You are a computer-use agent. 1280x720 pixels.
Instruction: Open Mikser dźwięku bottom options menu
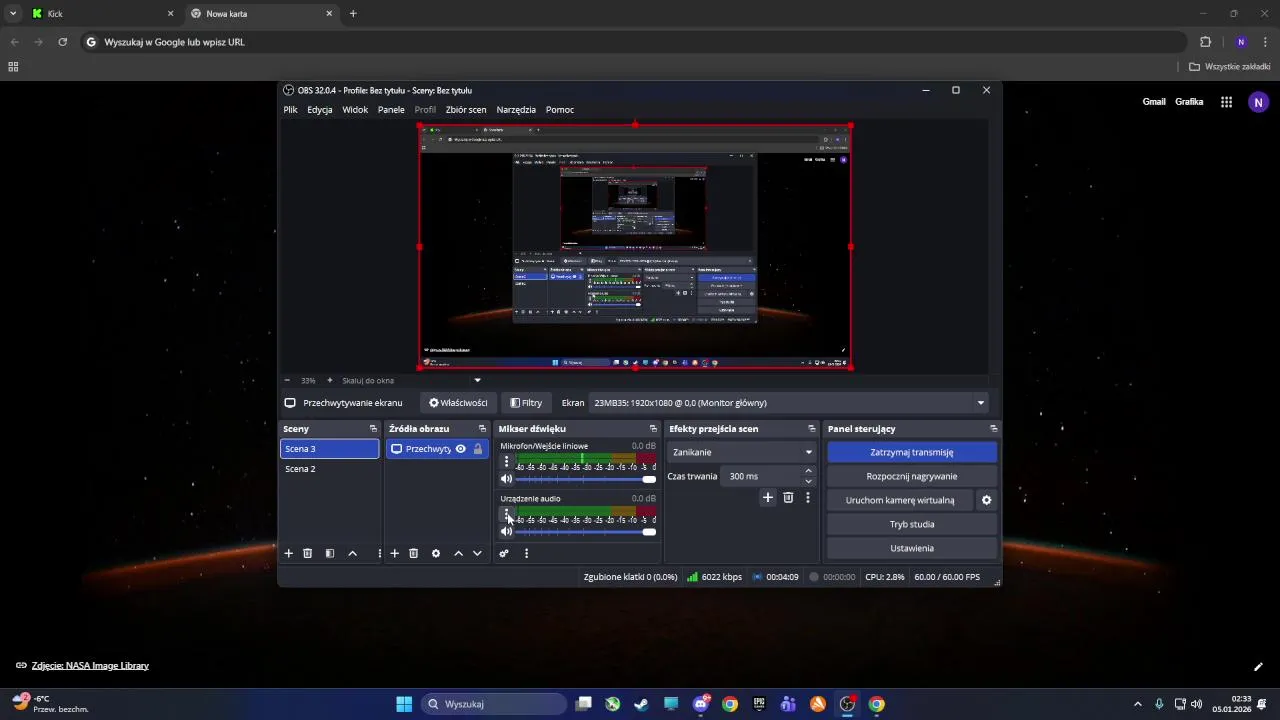tap(526, 553)
